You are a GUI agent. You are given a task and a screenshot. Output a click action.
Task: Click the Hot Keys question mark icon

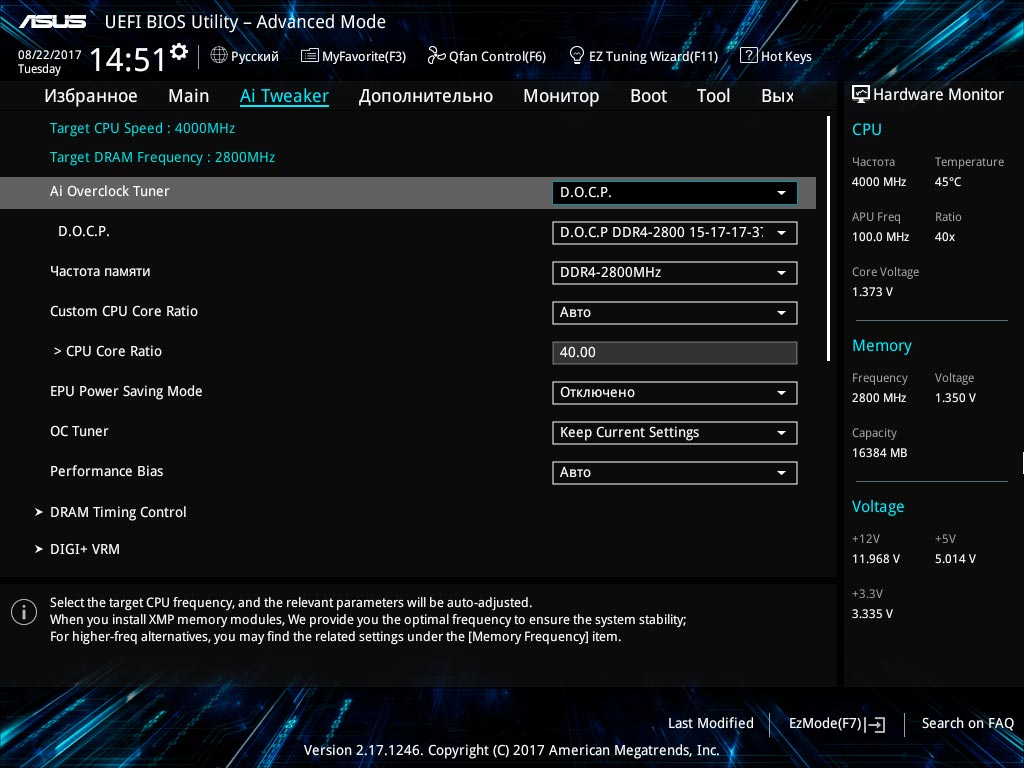click(x=748, y=56)
